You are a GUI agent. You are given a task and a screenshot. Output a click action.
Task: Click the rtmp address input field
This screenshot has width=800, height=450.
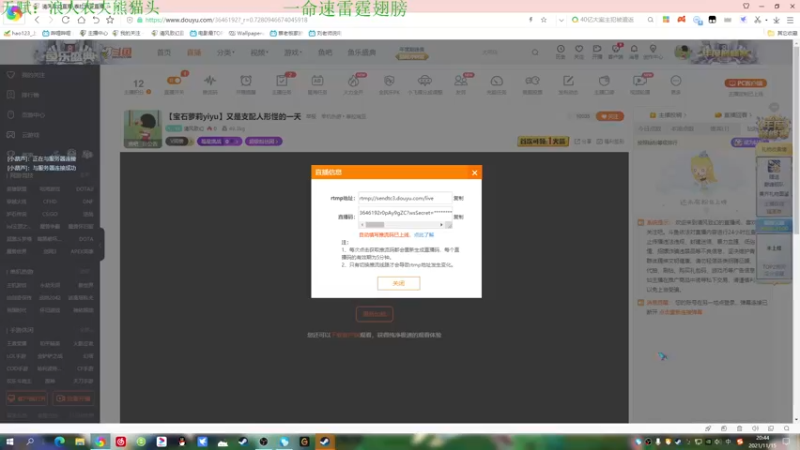pos(405,198)
